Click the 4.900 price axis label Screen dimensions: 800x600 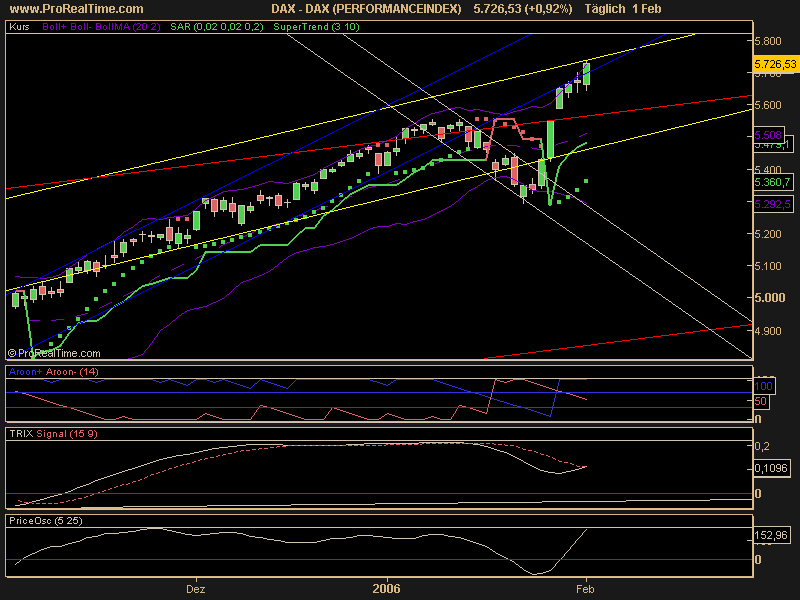pyautogui.click(x=768, y=331)
